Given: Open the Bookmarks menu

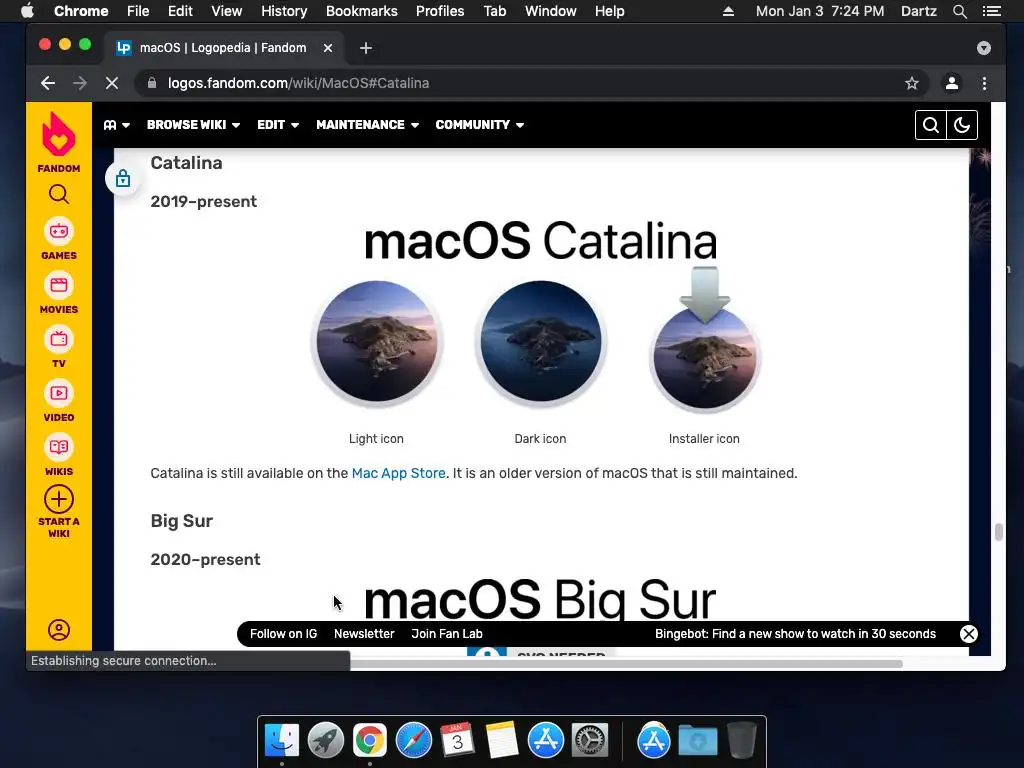Looking at the screenshot, I should click(362, 11).
